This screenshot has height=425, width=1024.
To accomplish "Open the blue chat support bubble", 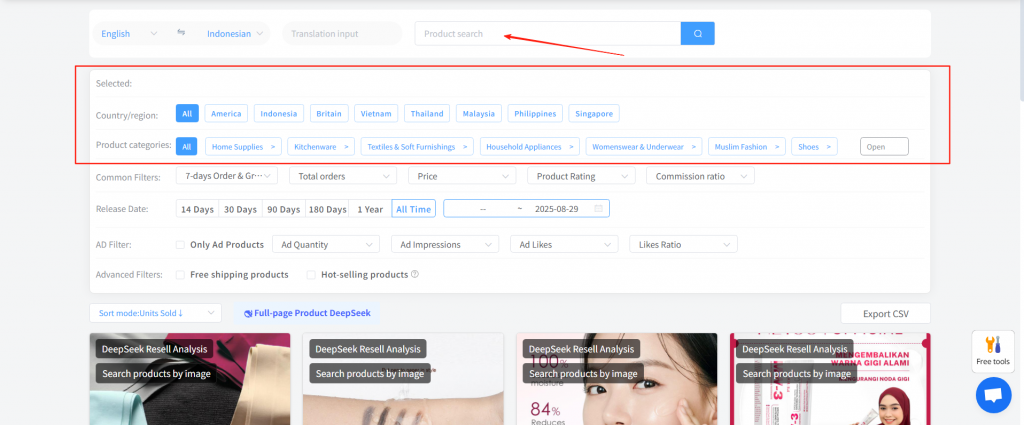I will pyautogui.click(x=993, y=395).
